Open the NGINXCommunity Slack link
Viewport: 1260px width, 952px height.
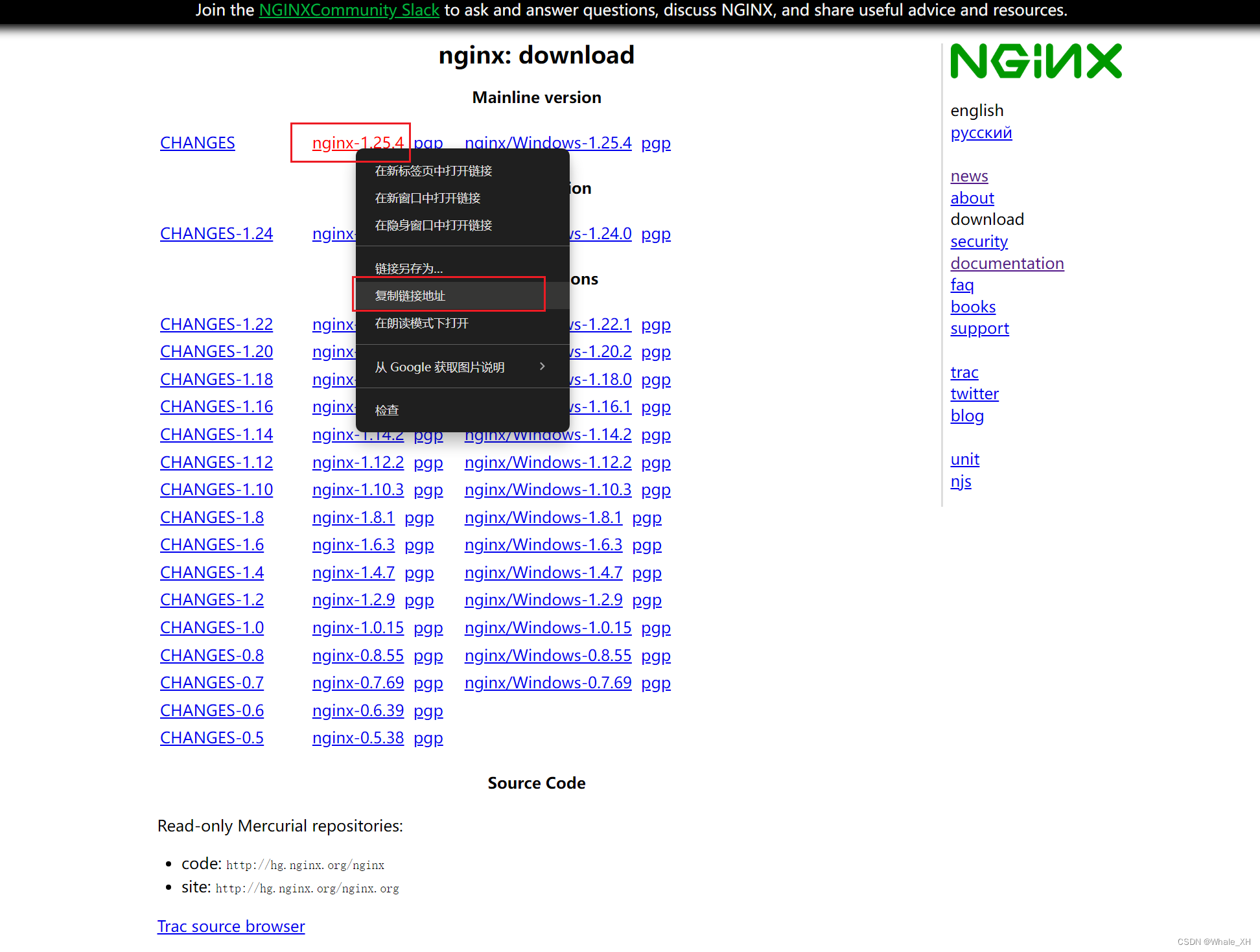[x=349, y=10]
